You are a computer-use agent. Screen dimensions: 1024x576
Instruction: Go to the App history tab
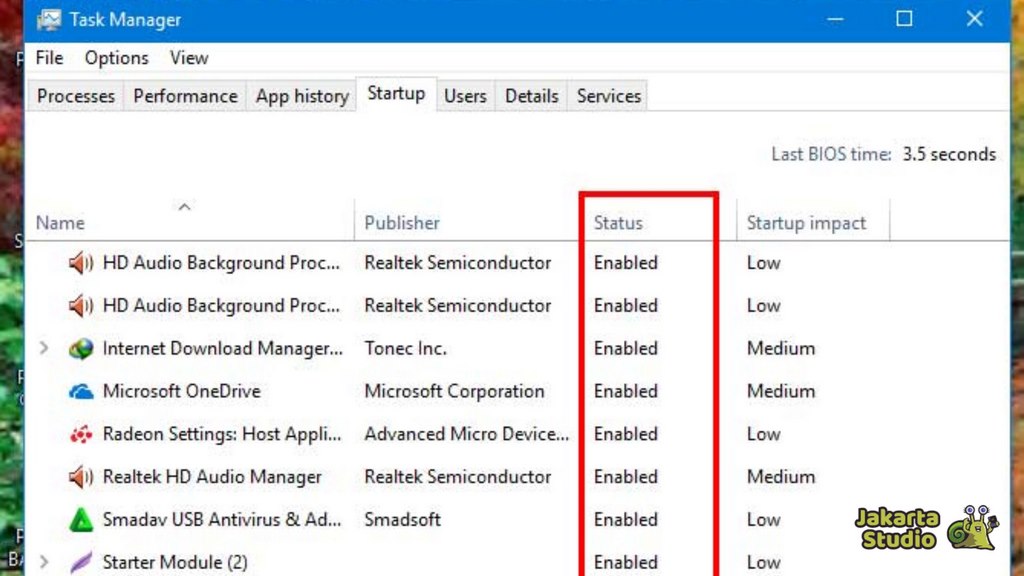pos(302,96)
